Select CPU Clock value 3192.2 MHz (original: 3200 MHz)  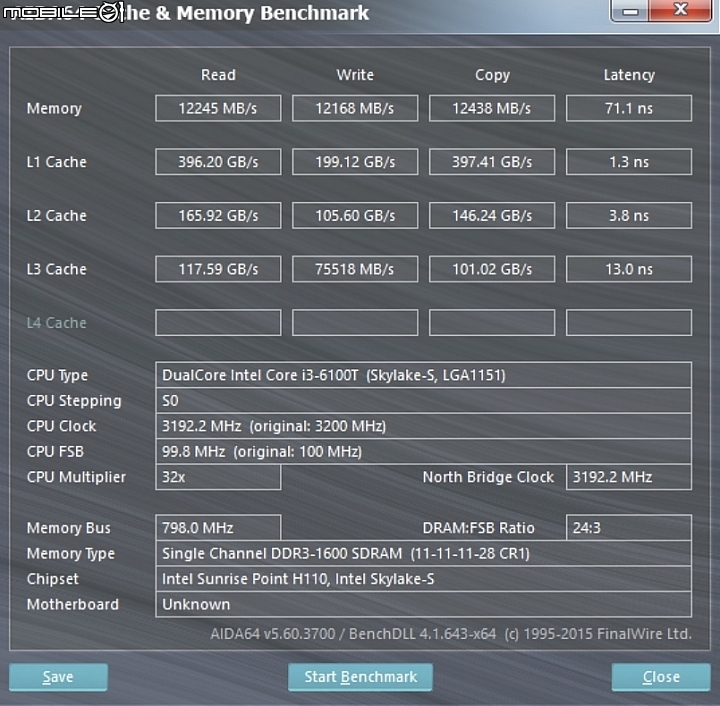[x=423, y=426]
